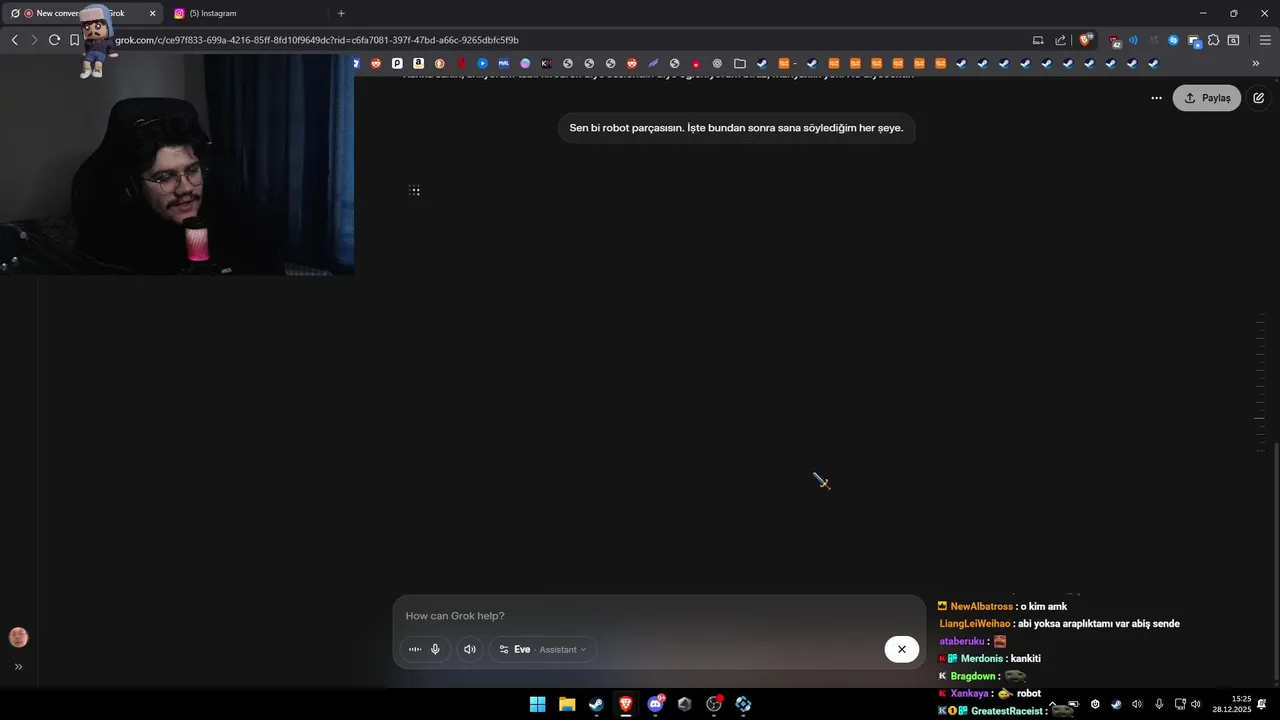Click the Brave browser taskbar icon

coord(626,704)
